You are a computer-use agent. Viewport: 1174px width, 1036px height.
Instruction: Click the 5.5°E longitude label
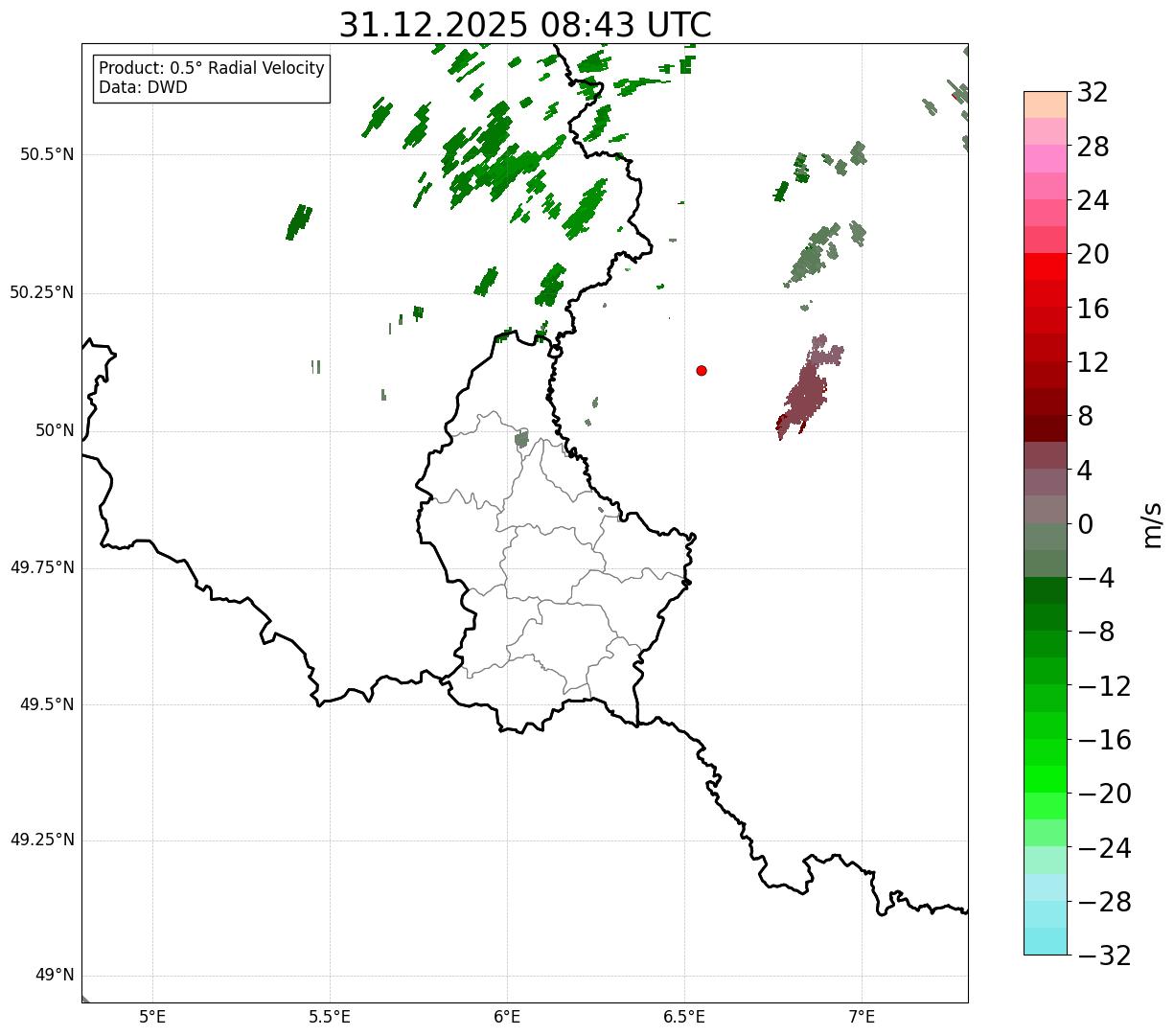tap(330, 1017)
